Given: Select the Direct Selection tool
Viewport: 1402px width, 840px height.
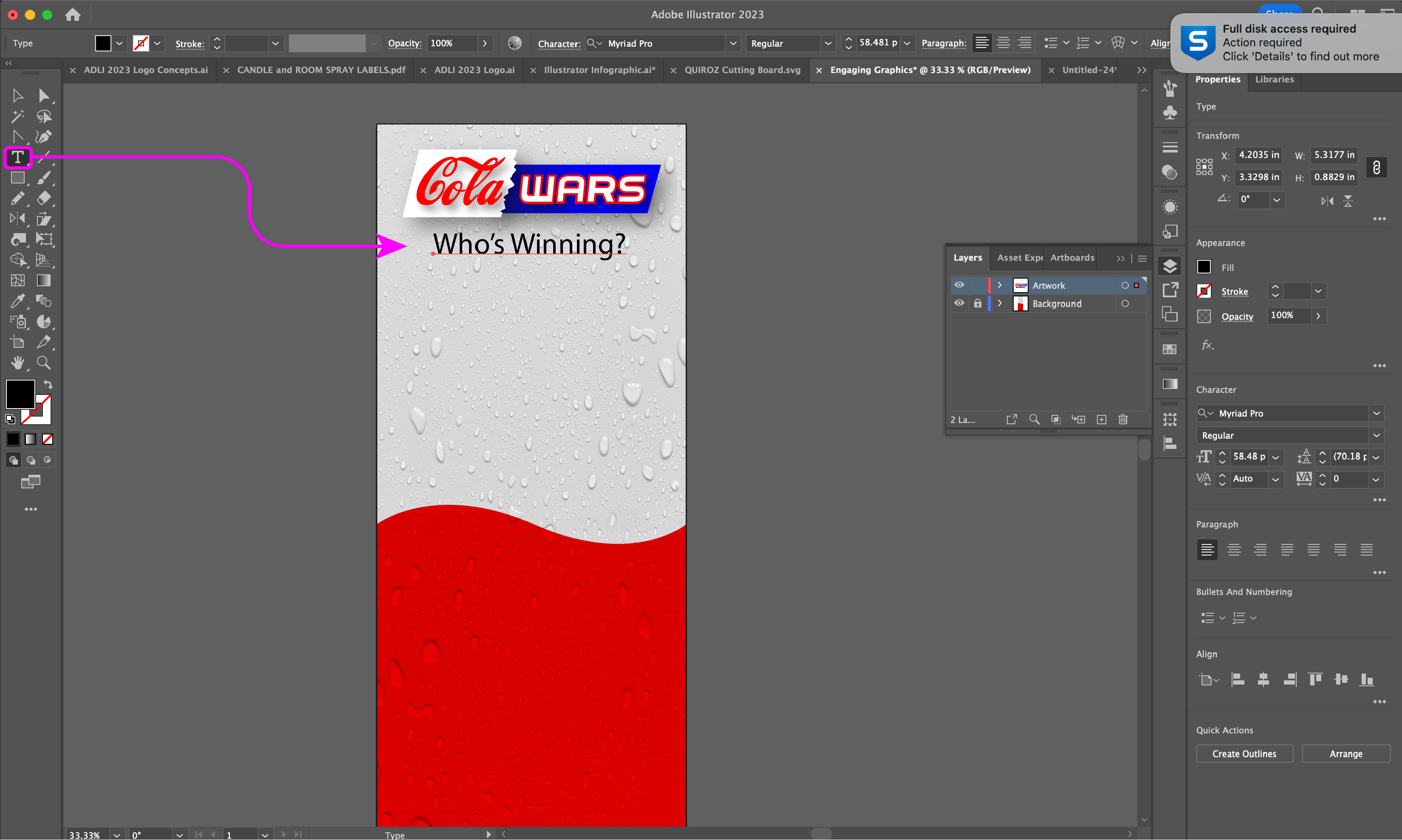Looking at the screenshot, I should tap(44, 96).
